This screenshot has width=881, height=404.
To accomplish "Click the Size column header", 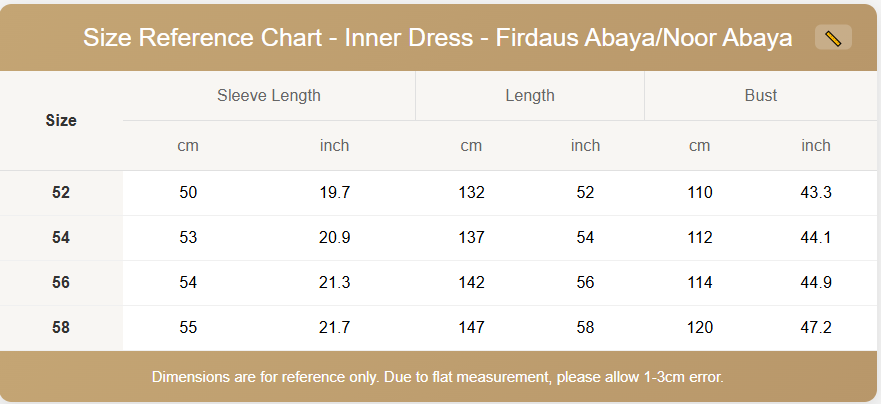I will click(x=61, y=120).
